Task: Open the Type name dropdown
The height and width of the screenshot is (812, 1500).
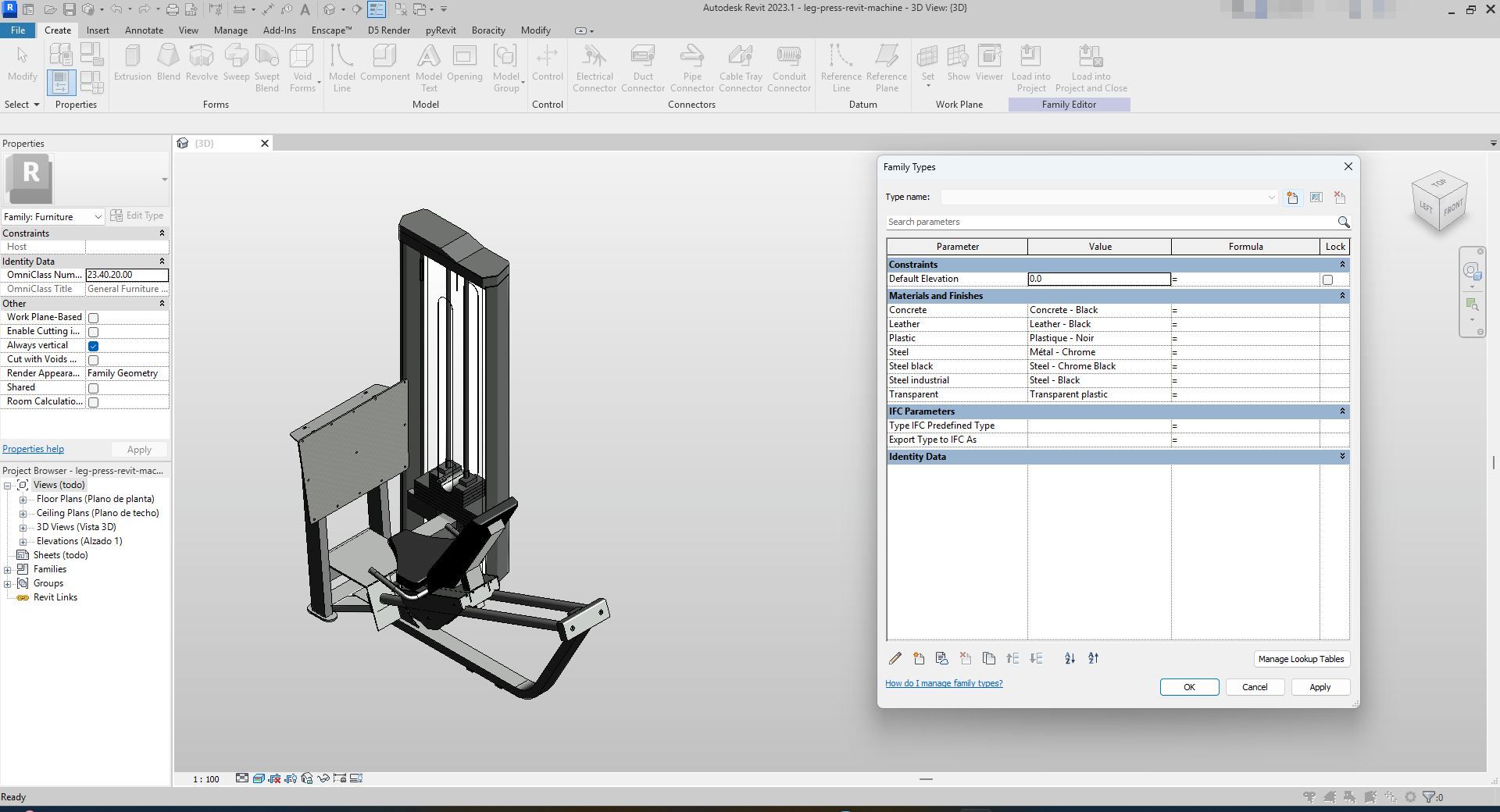Action: pos(1271,198)
